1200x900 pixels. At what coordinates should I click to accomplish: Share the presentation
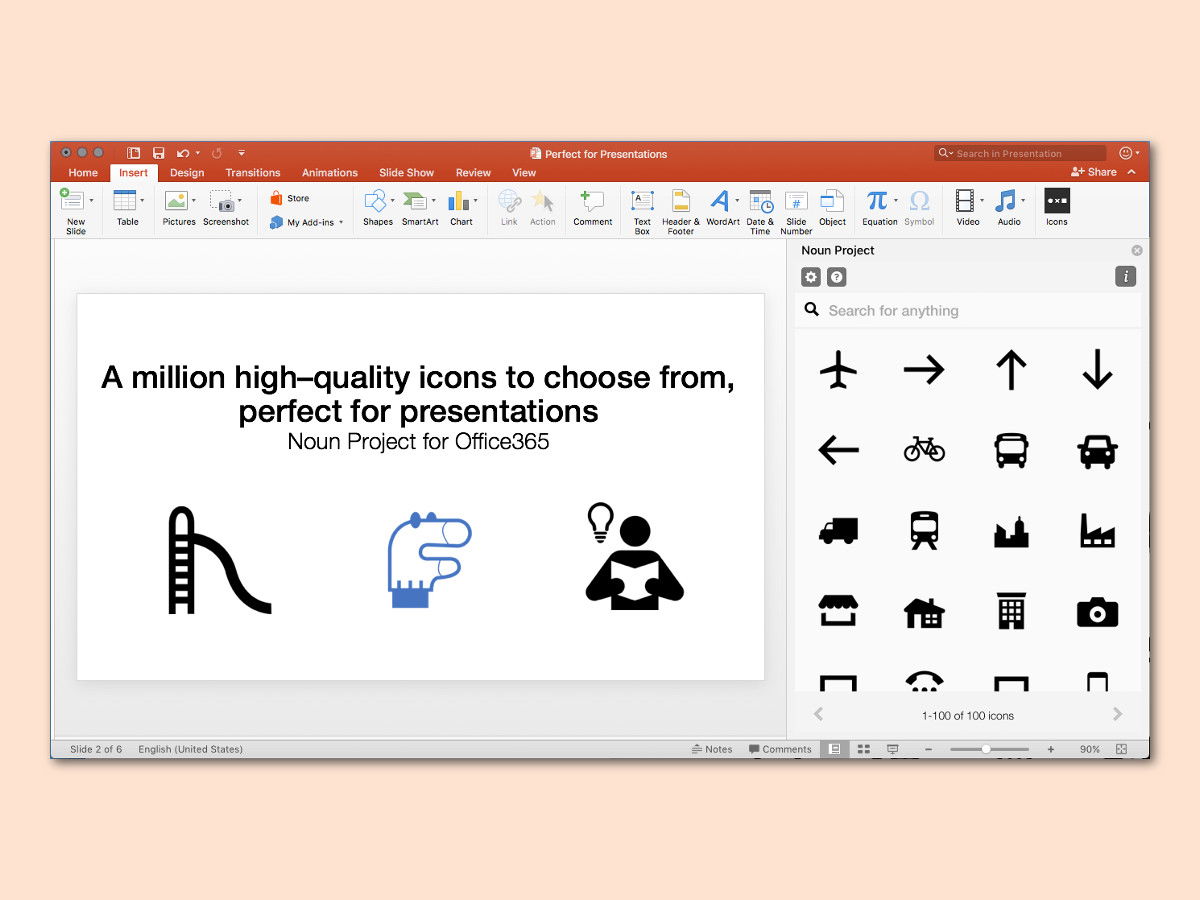click(x=1093, y=172)
